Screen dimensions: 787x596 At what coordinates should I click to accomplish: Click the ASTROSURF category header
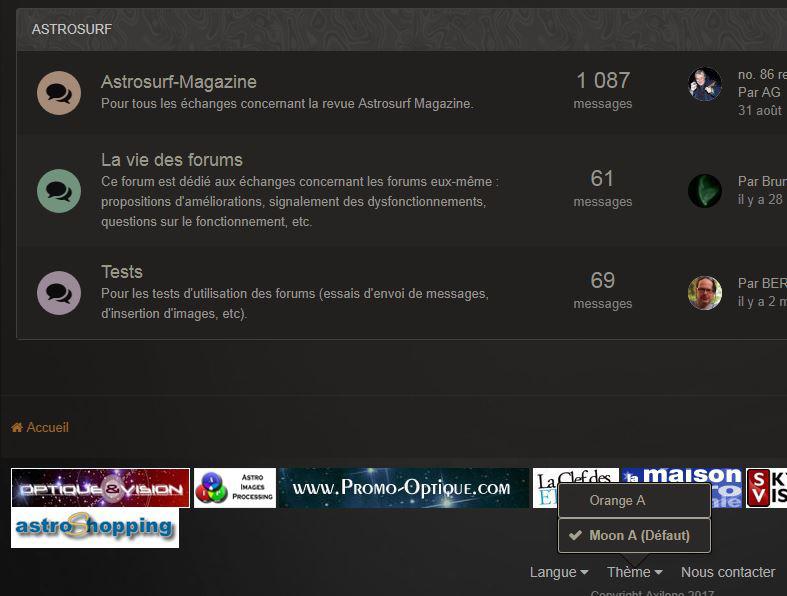coord(72,29)
